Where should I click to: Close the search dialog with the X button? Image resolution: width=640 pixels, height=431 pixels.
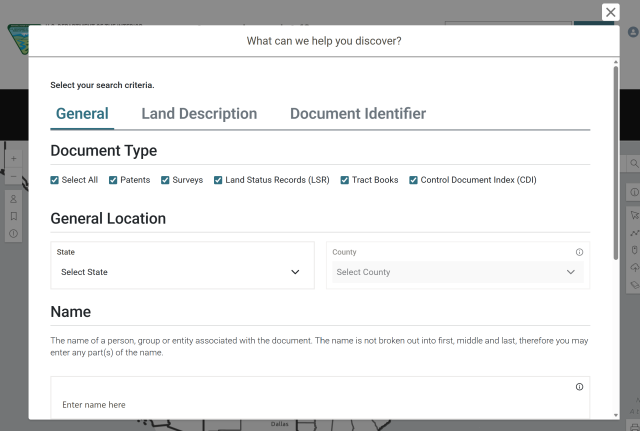point(610,12)
